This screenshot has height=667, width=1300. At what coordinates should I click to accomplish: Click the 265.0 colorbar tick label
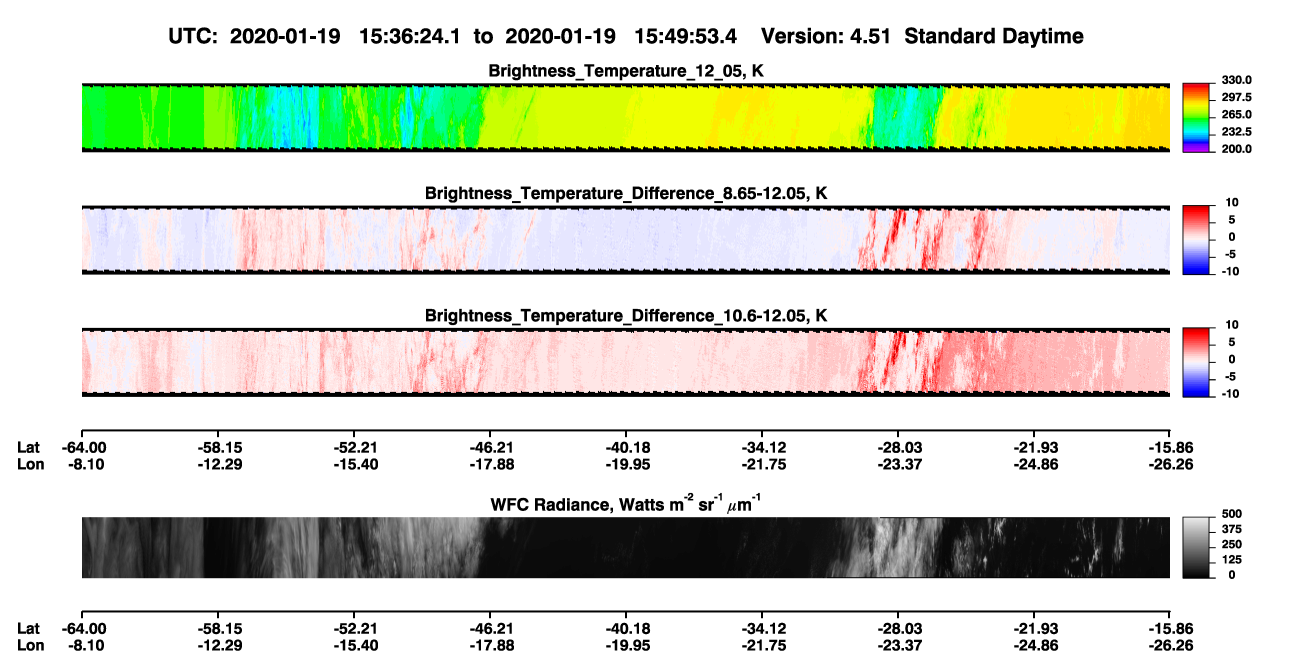pos(1237,114)
